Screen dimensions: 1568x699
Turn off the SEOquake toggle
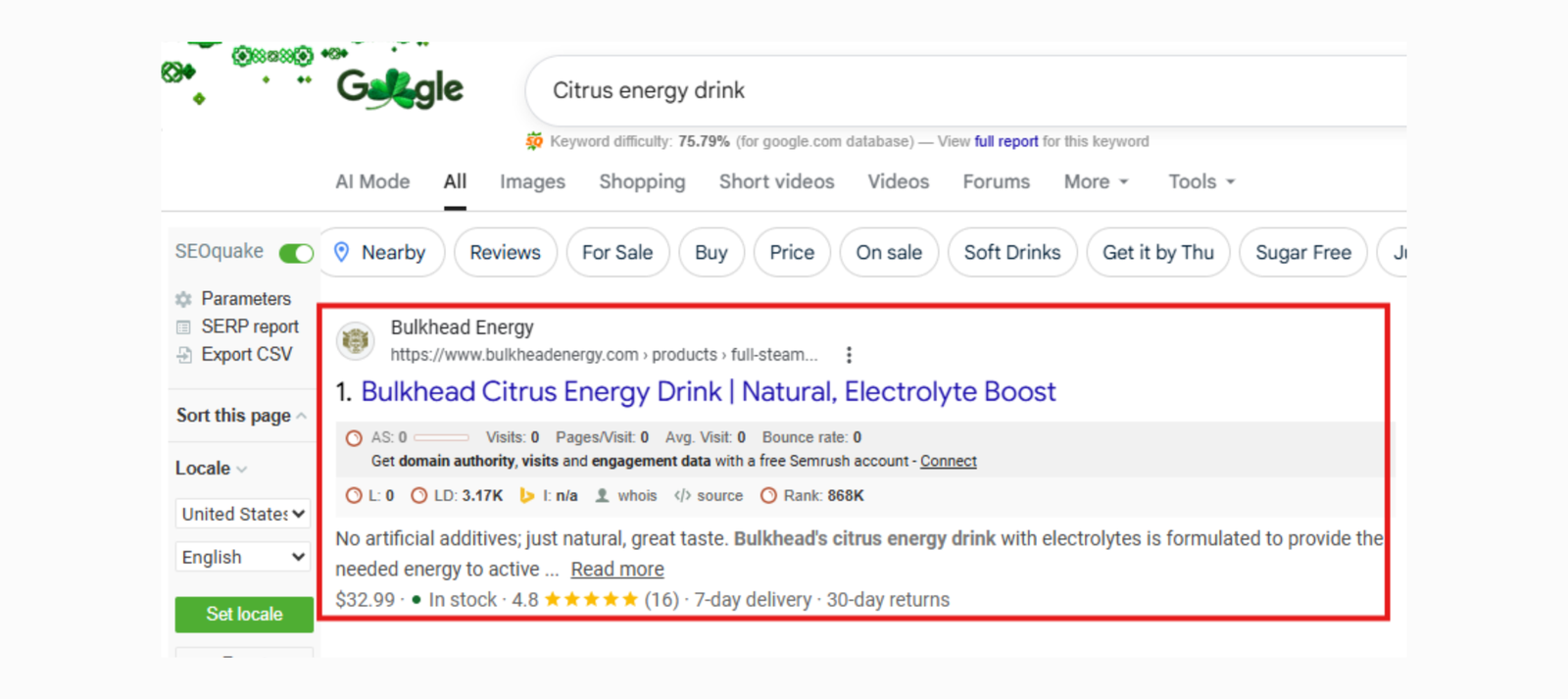tap(296, 253)
